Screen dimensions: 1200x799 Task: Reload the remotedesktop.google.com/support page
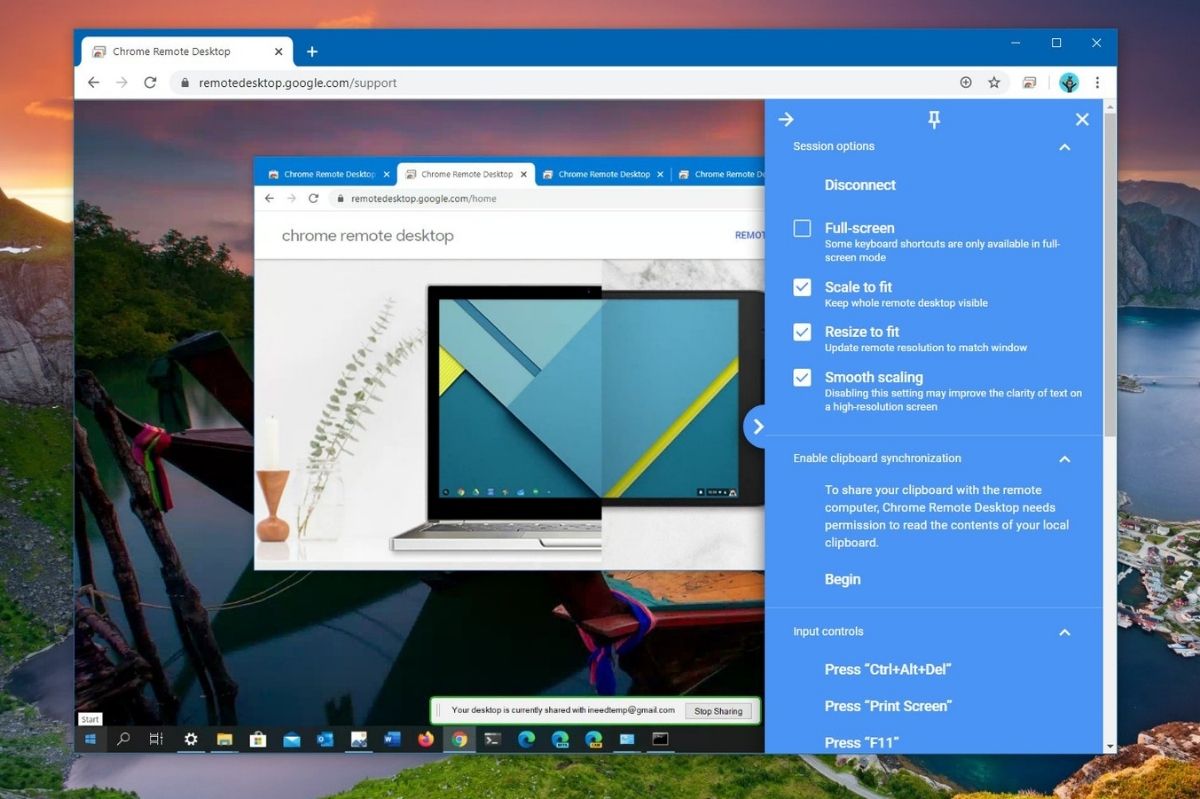[150, 83]
